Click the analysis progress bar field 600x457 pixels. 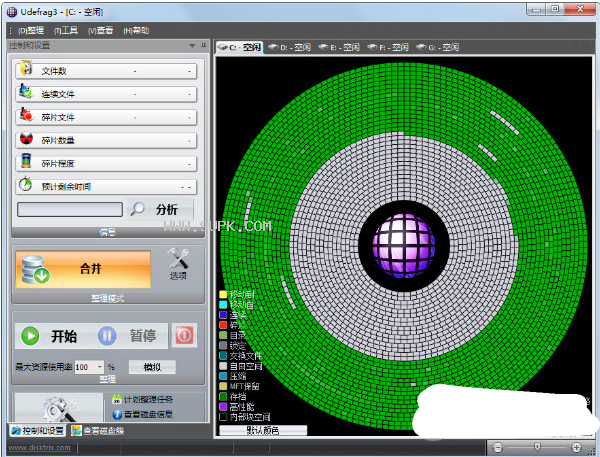click(70, 209)
